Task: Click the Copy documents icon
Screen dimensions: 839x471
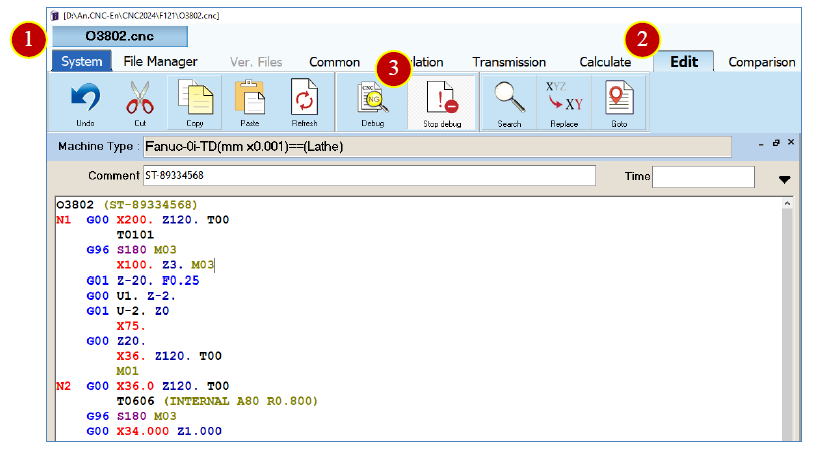Action: pos(195,97)
